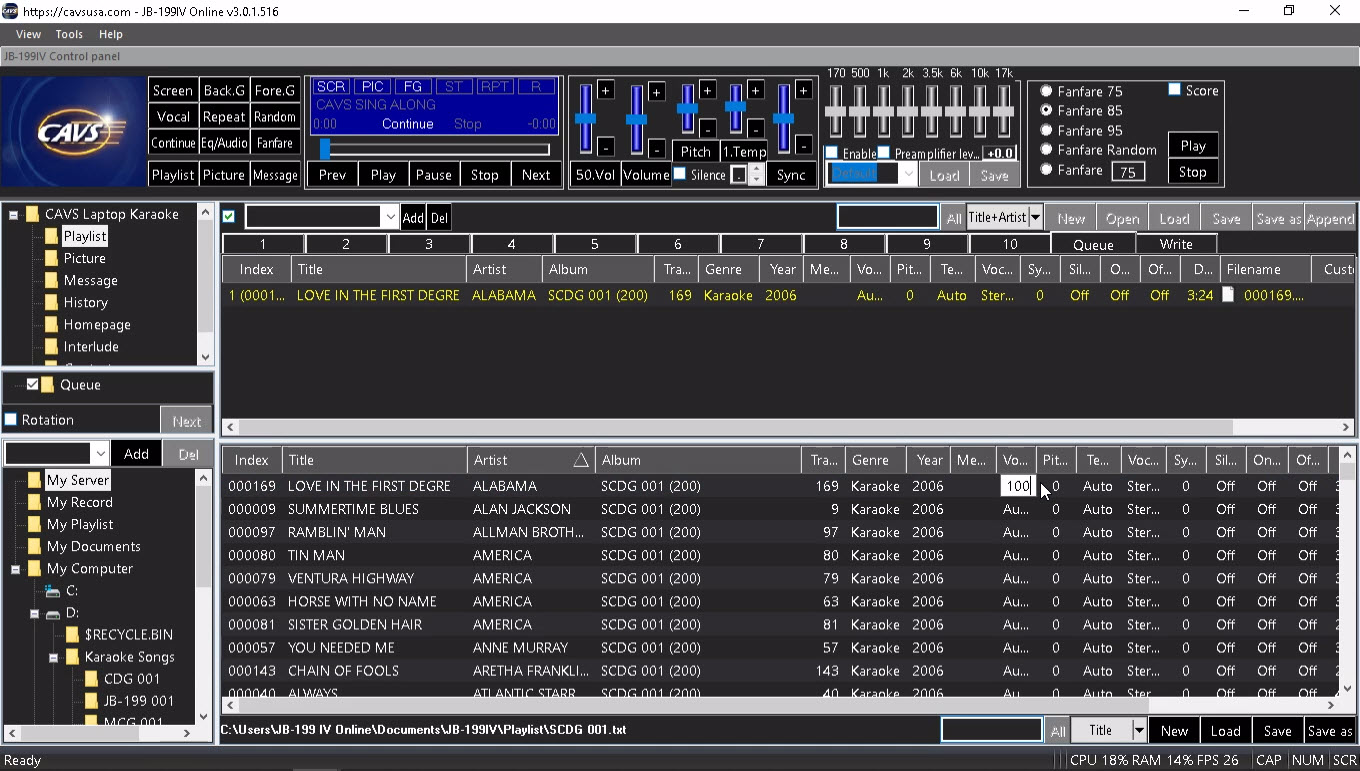Open the playlist name dropdown beside Add/Del
The height and width of the screenshot is (771, 1360).
(389, 217)
